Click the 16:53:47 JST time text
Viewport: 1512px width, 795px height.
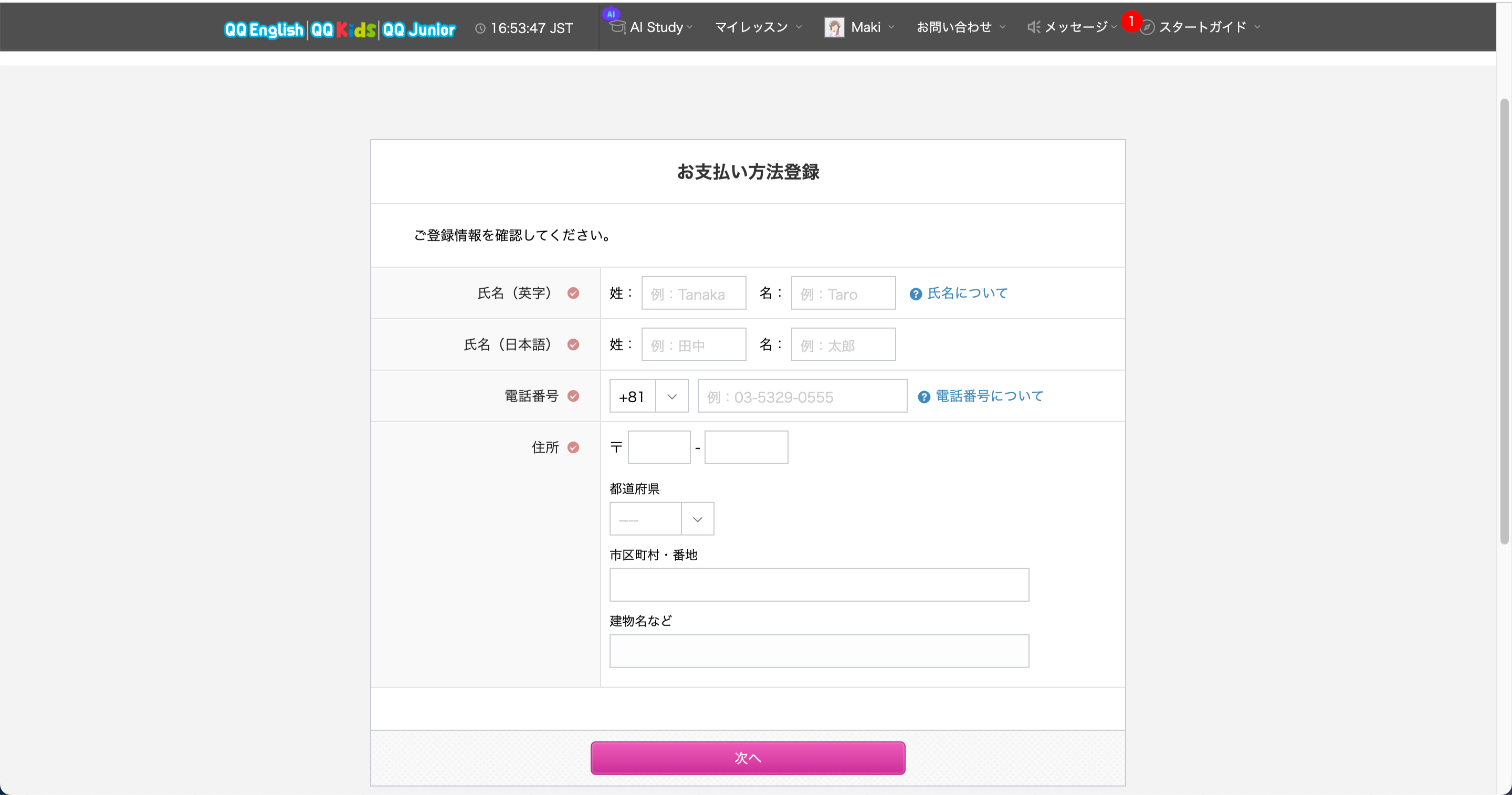click(x=531, y=28)
